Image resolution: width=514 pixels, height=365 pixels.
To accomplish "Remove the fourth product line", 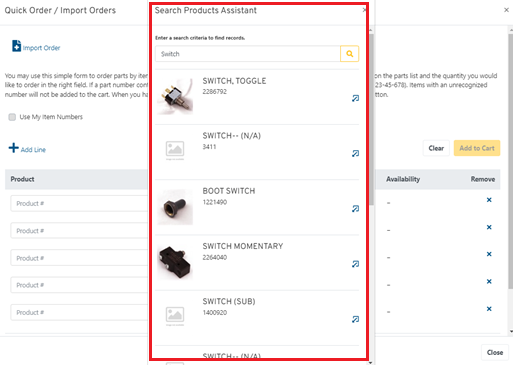I will [x=489, y=282].
